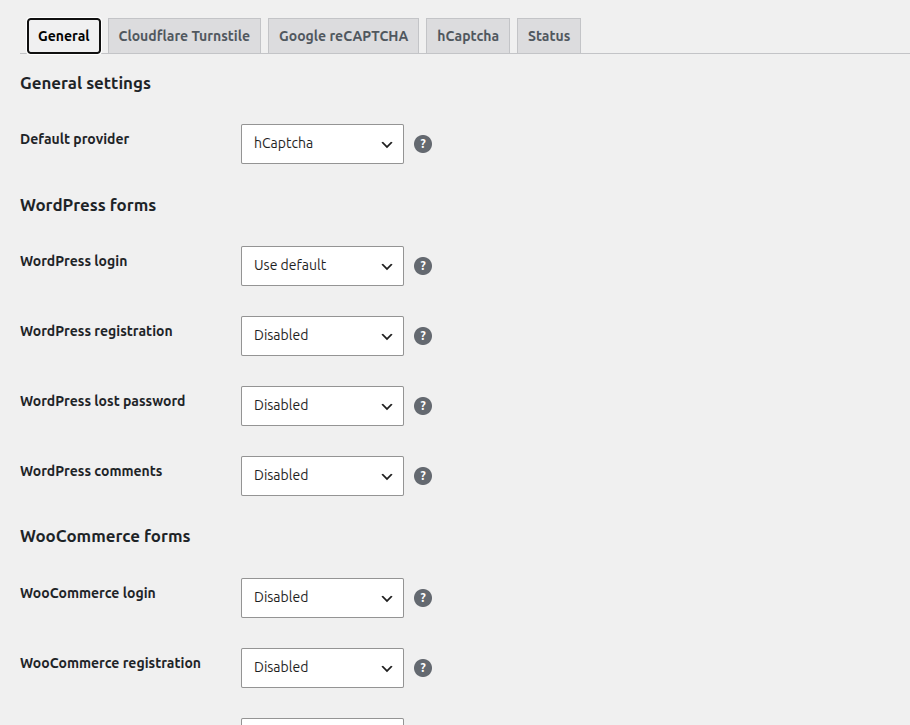Click the General settings heading

point(85,84)
